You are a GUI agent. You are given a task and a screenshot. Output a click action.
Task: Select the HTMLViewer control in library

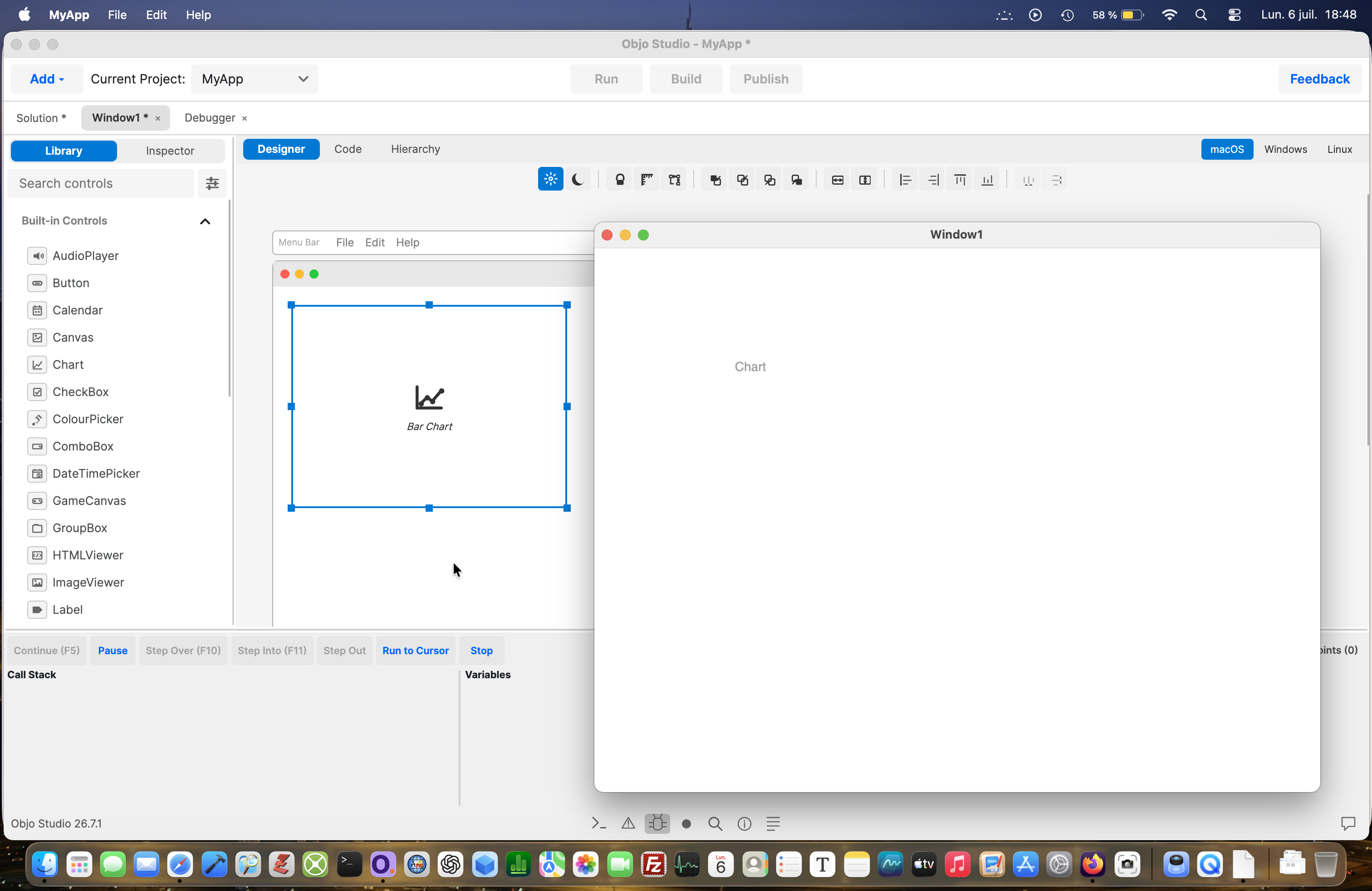click(88, 555)
